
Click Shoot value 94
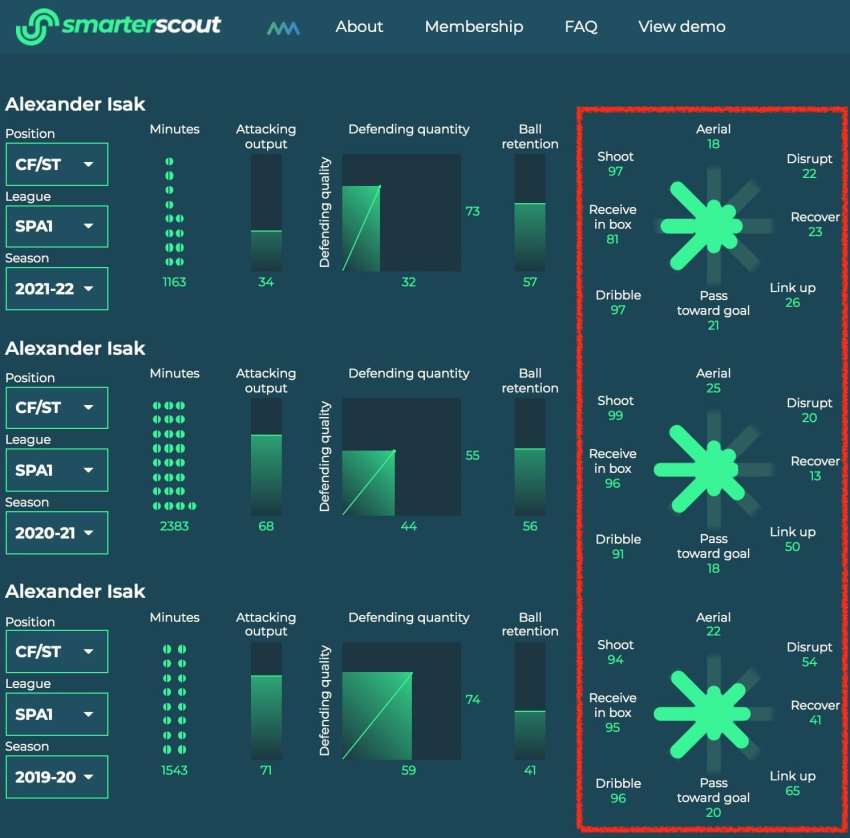(615, 660)
